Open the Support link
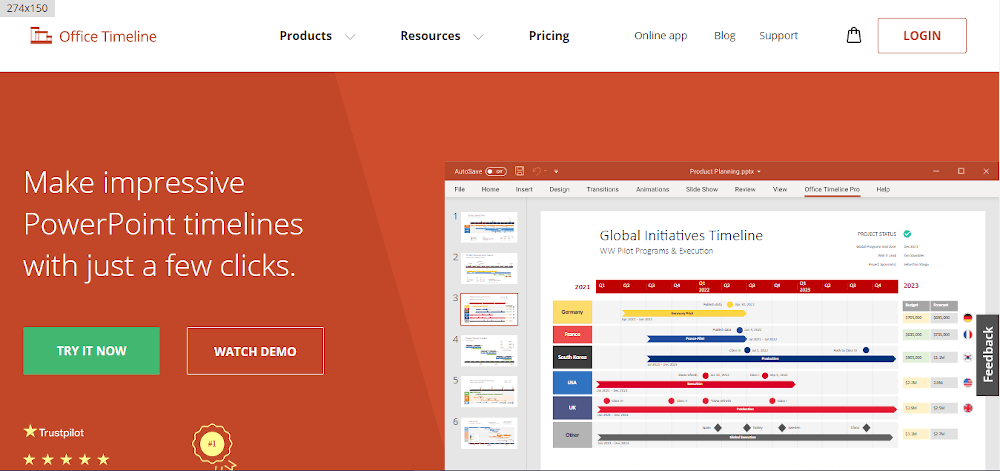Screen dimensions: 1000x471 click(x=778, y=36)
